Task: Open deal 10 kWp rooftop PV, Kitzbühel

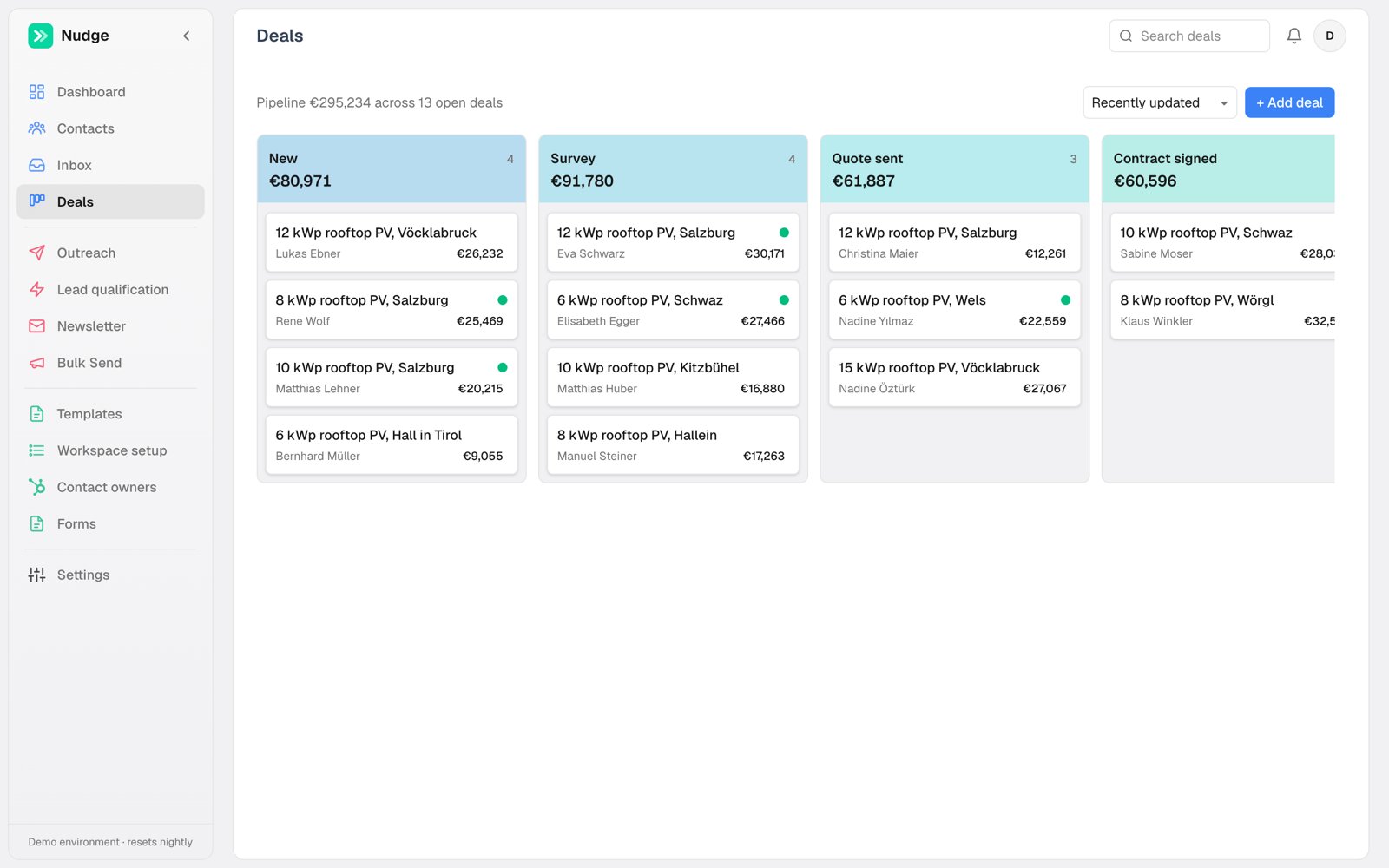Action: [x=673, y=378]
